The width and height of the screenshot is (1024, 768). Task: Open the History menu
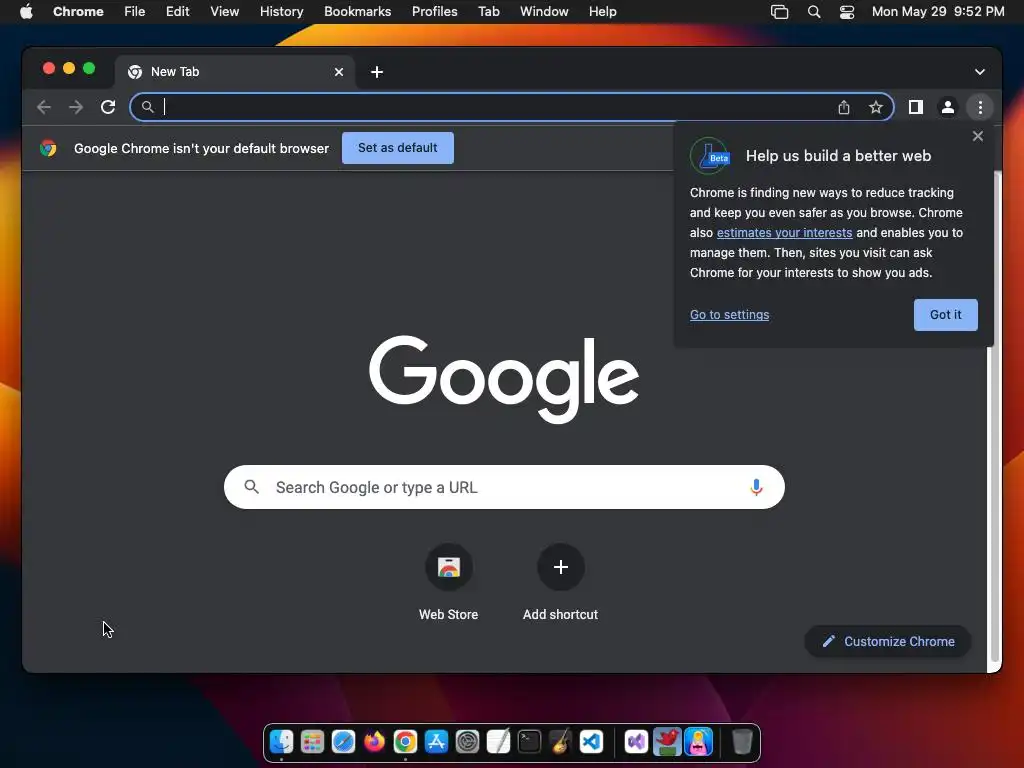[281, 12]
